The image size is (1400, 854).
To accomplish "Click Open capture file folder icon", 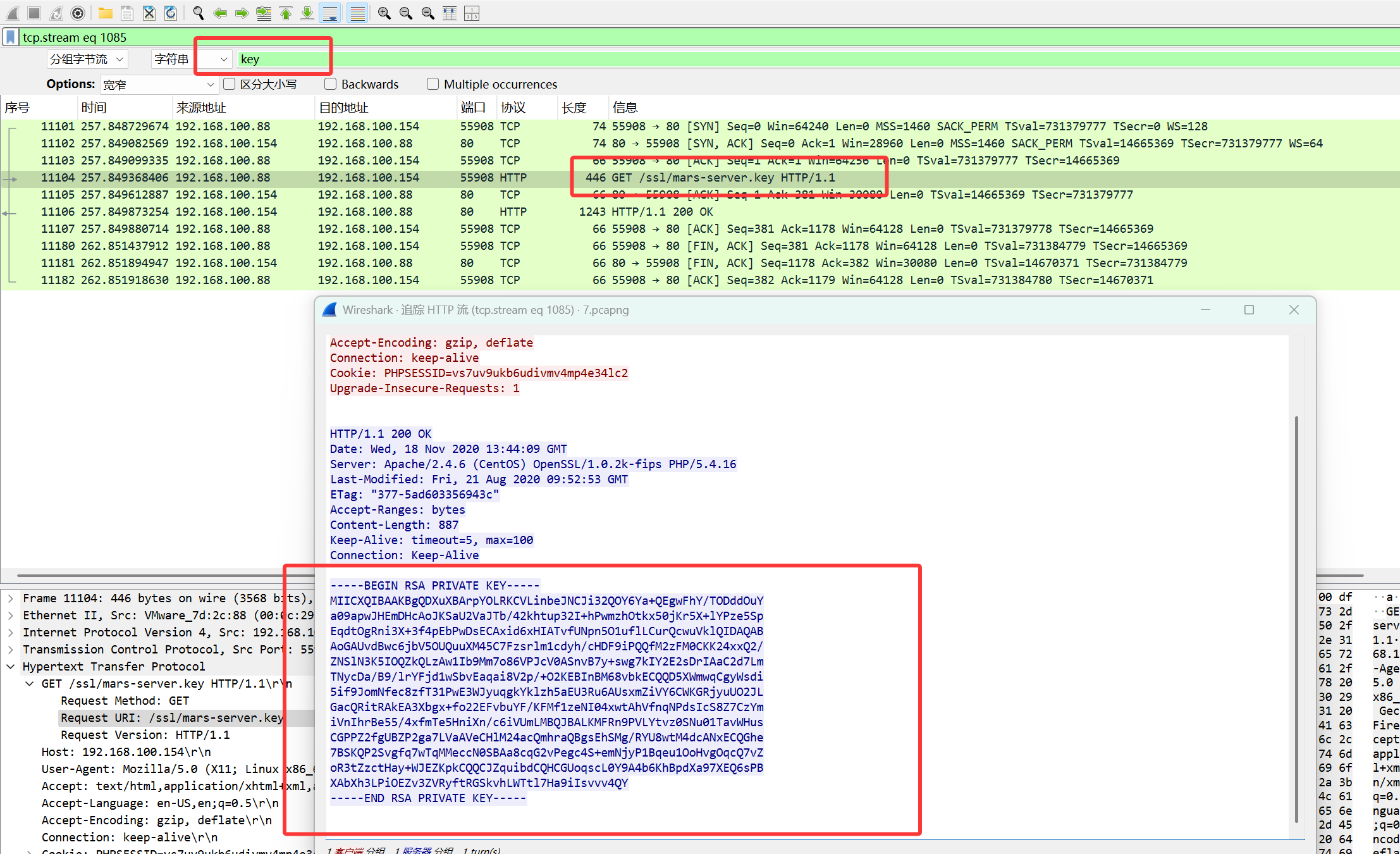I will 106,13.
